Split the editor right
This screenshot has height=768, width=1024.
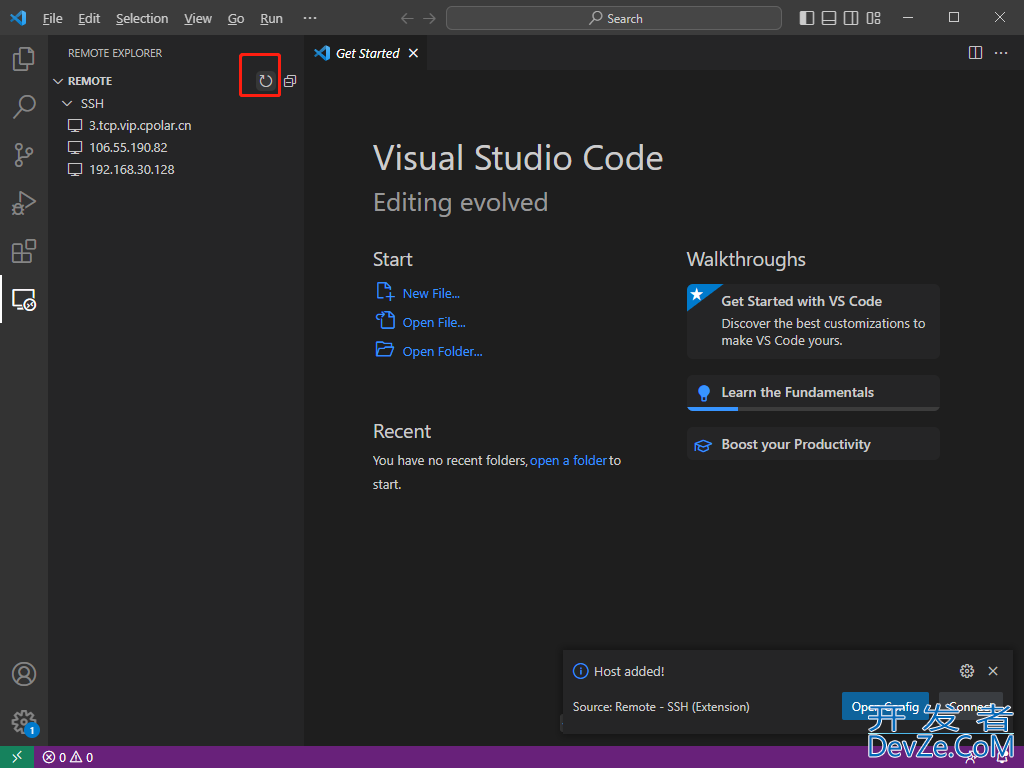tap(975, 53)
